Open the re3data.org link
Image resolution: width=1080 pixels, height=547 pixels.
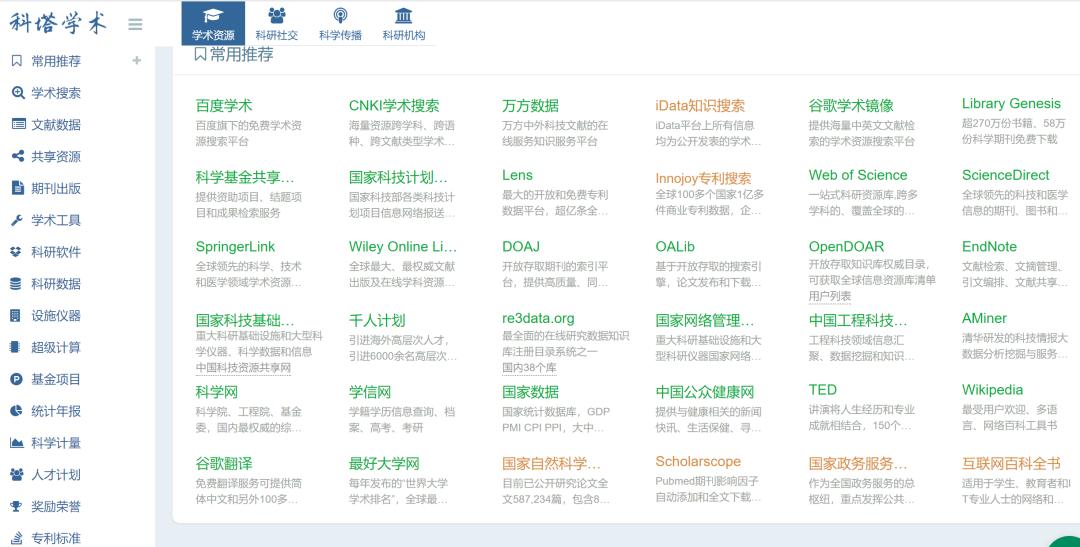(x=538, y=318)
